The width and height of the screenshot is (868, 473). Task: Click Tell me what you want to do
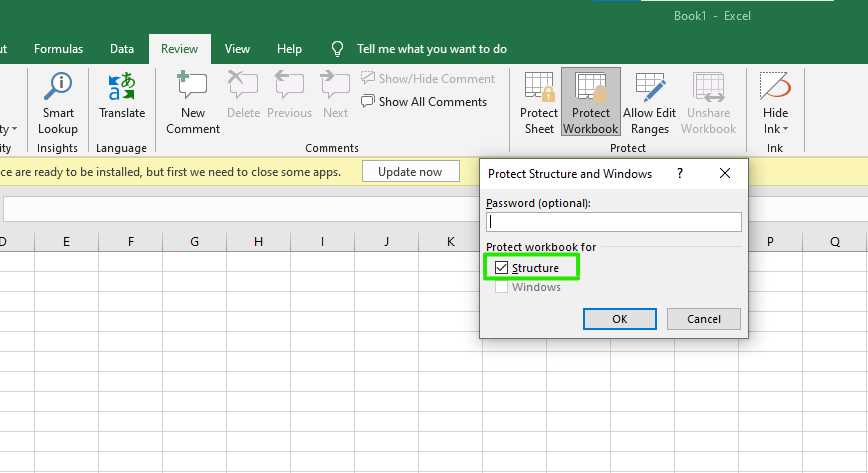point(432,49)
